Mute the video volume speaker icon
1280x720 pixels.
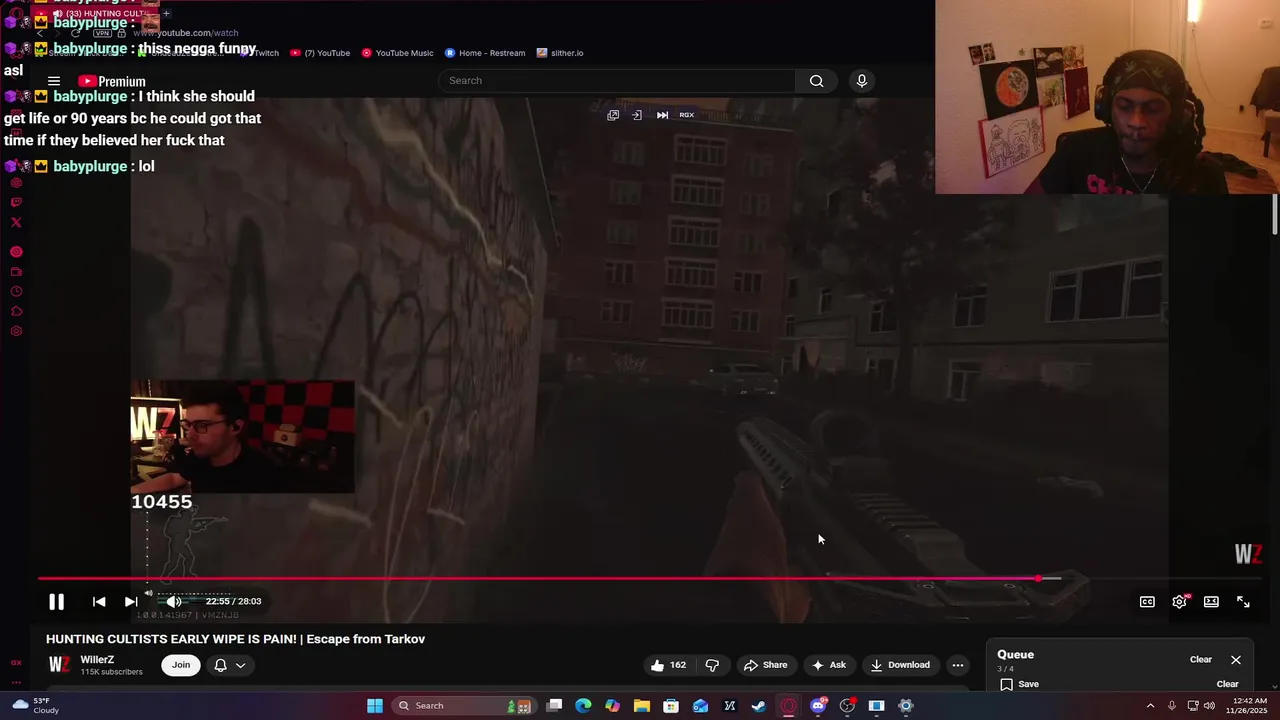174,601
